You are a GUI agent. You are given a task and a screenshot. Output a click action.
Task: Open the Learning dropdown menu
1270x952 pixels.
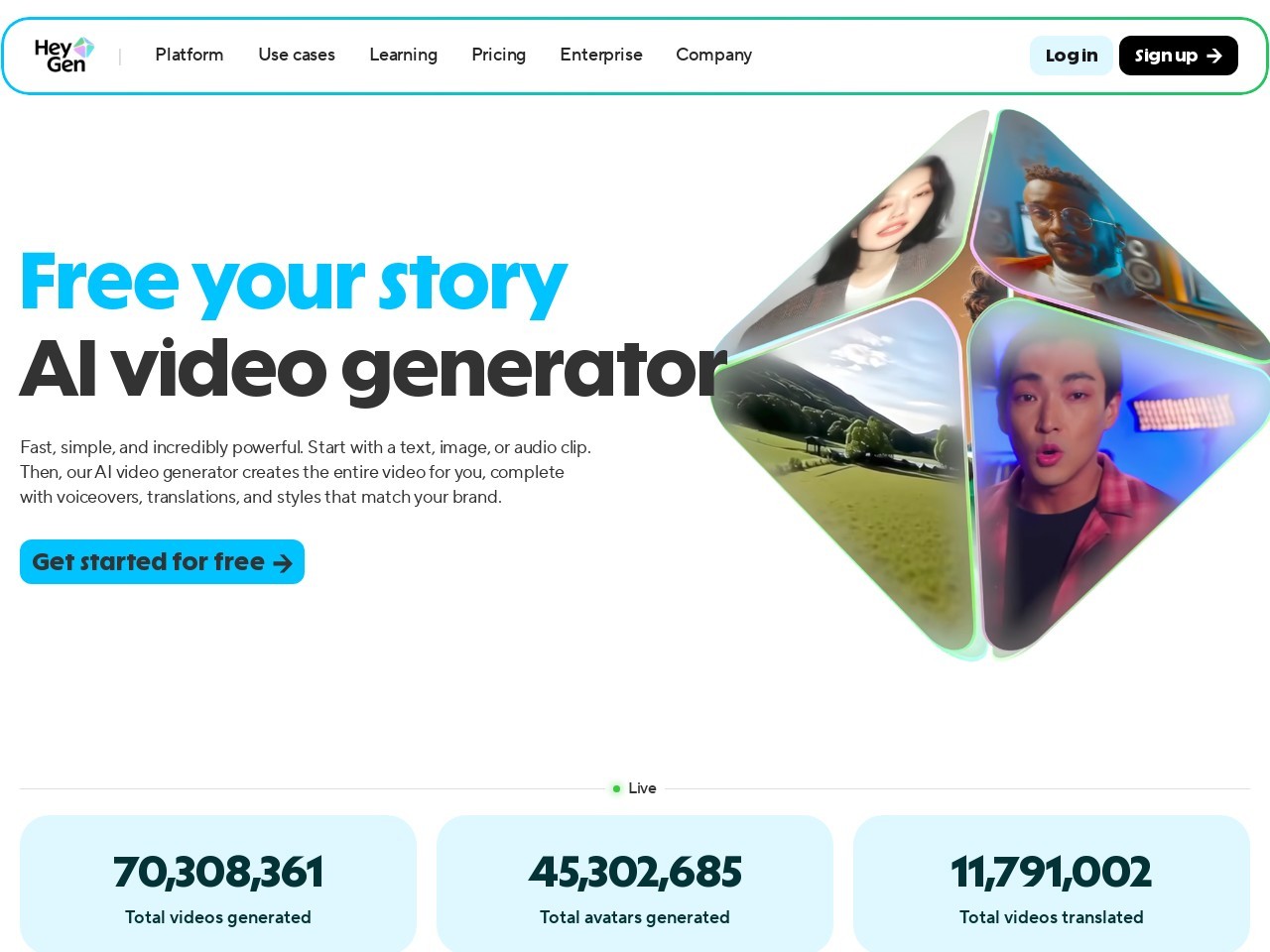tap(403, 55)
